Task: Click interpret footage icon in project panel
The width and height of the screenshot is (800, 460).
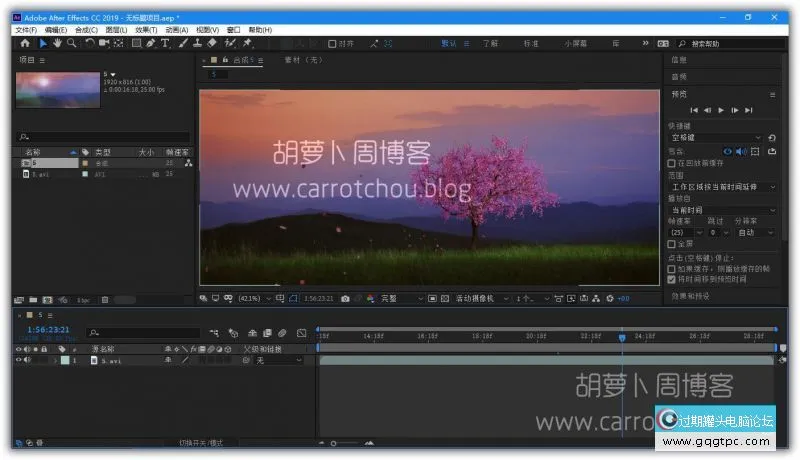Action: (x=19, y=300)
